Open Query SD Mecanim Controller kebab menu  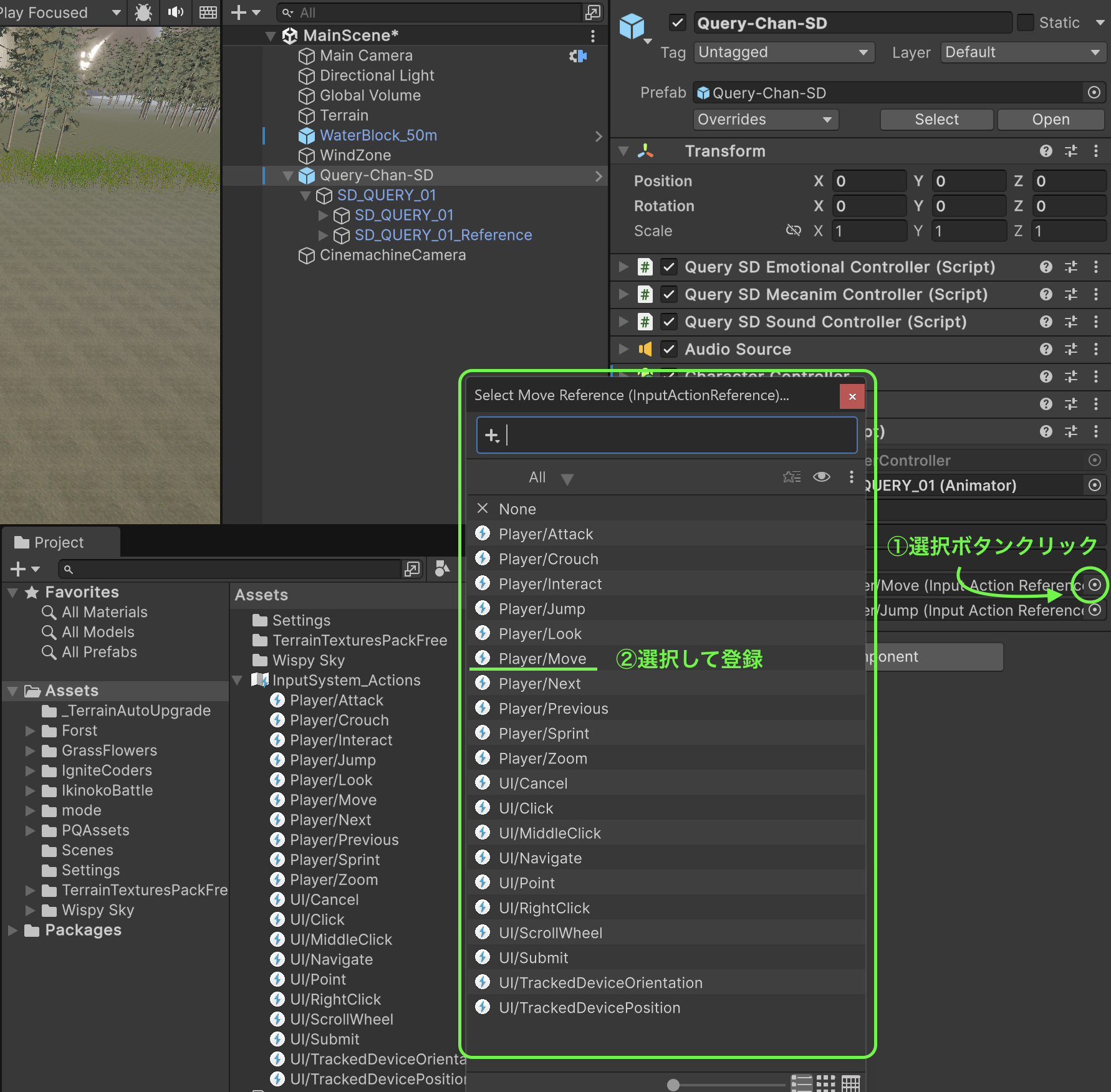1096,294
